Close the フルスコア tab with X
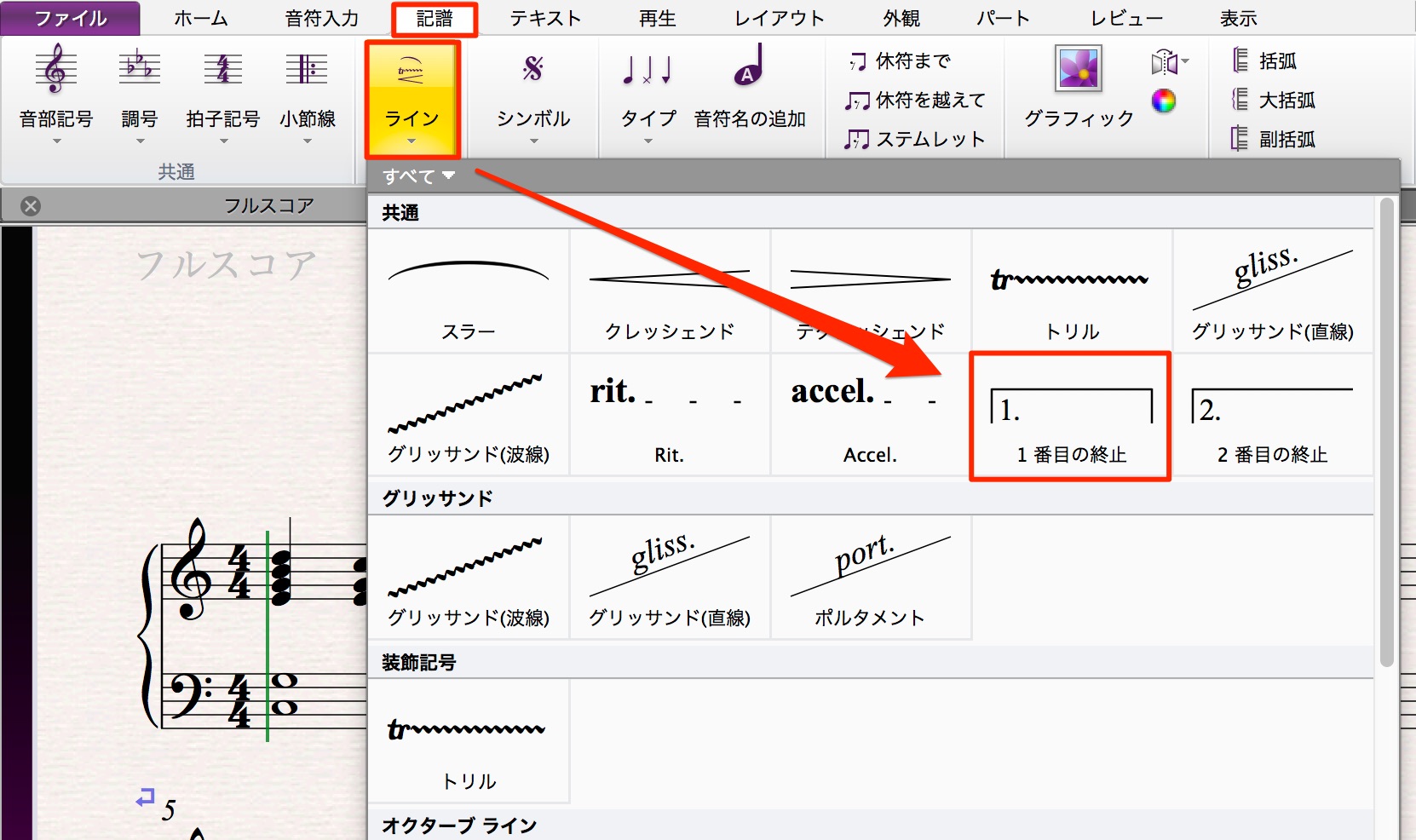 pyautogui.click(x=31, y=206)
